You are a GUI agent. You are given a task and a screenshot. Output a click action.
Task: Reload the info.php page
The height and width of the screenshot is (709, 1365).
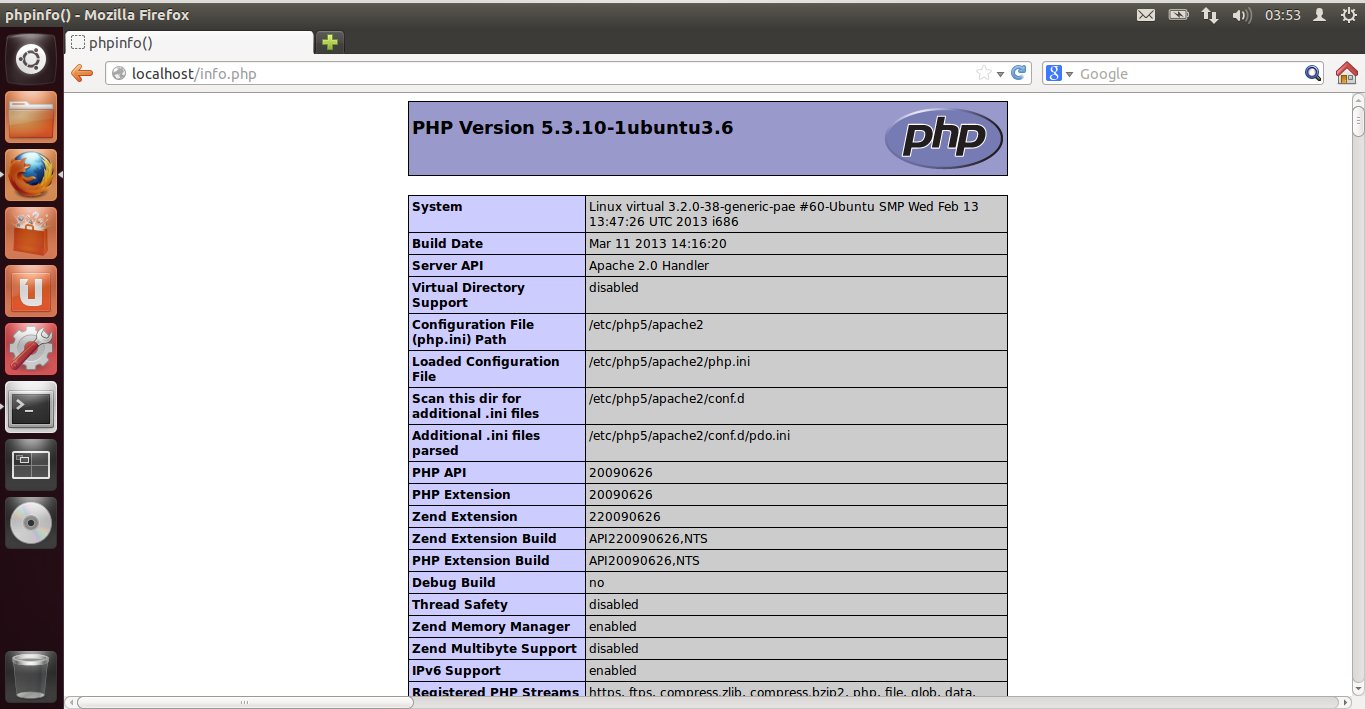(x=1020, y=73)
